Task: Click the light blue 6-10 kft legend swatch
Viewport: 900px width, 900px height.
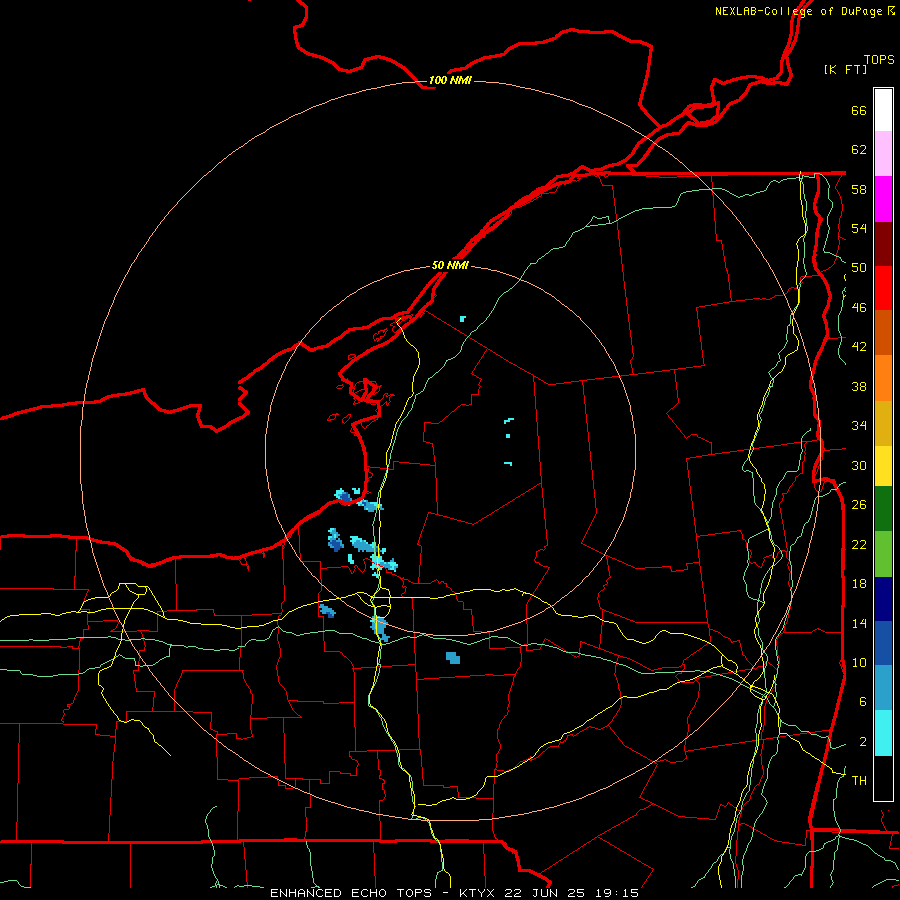Action: pos(883,688)
